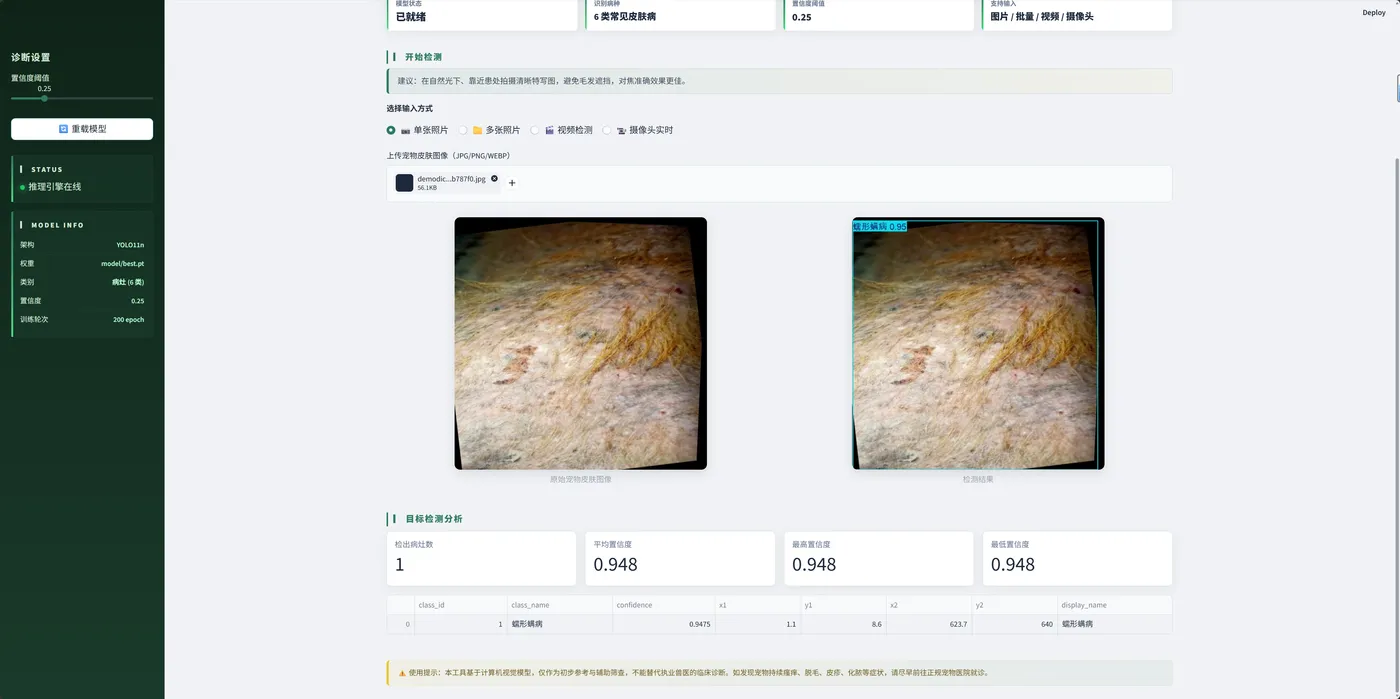Click the x1 column header

[758, 605]
